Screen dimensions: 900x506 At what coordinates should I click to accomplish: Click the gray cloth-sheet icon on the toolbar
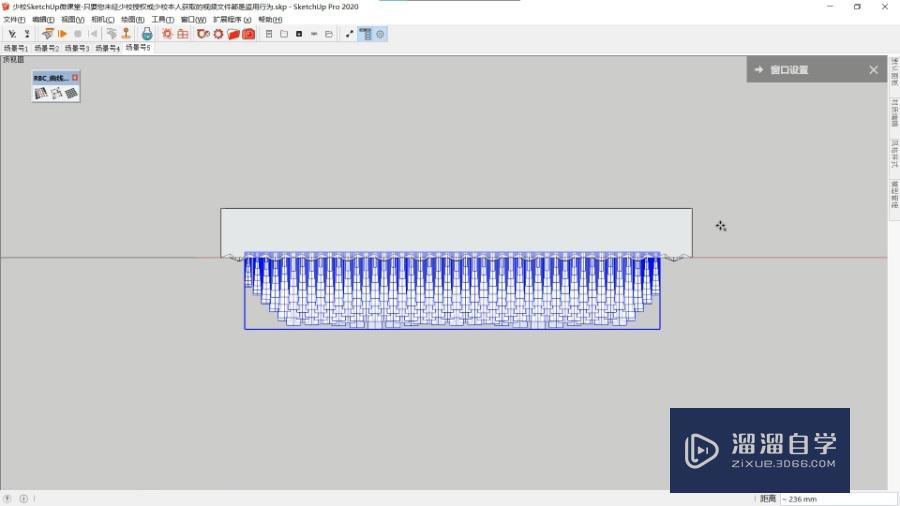[111, 34]
